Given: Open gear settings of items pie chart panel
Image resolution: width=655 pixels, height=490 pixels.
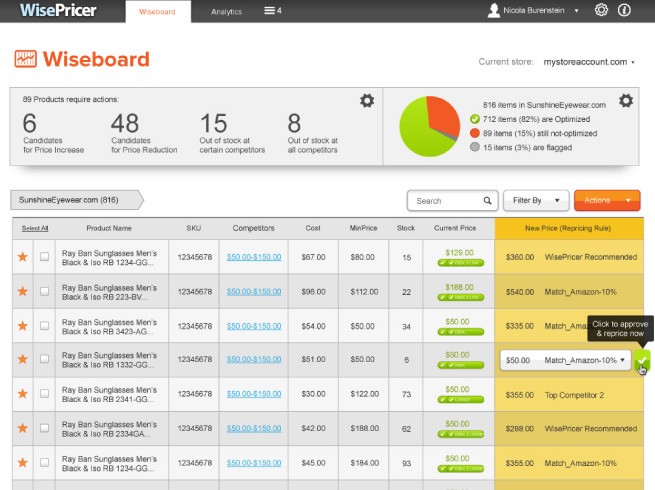Looking at the screenshot, I should [x=625, y=101].
